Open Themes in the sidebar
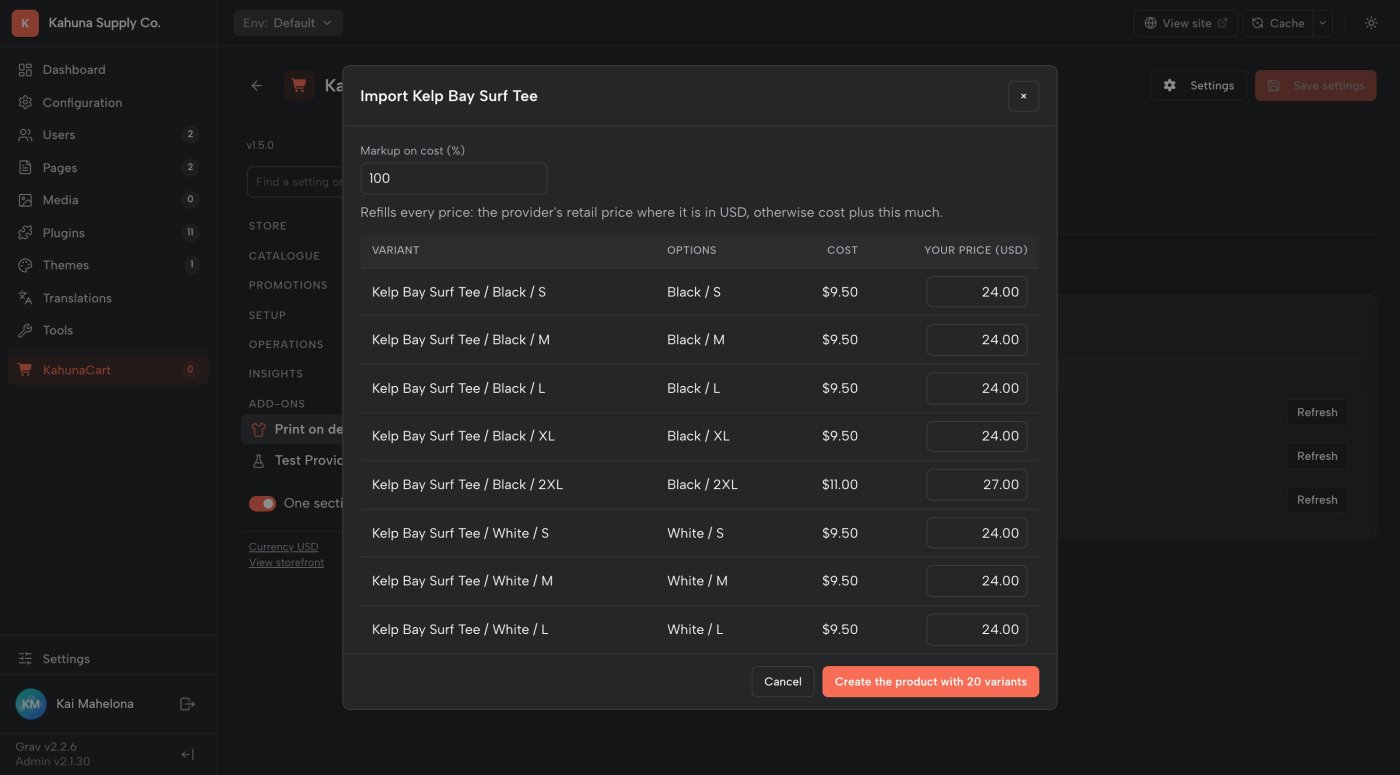The image size is (1400, 775). pos(108,265)
